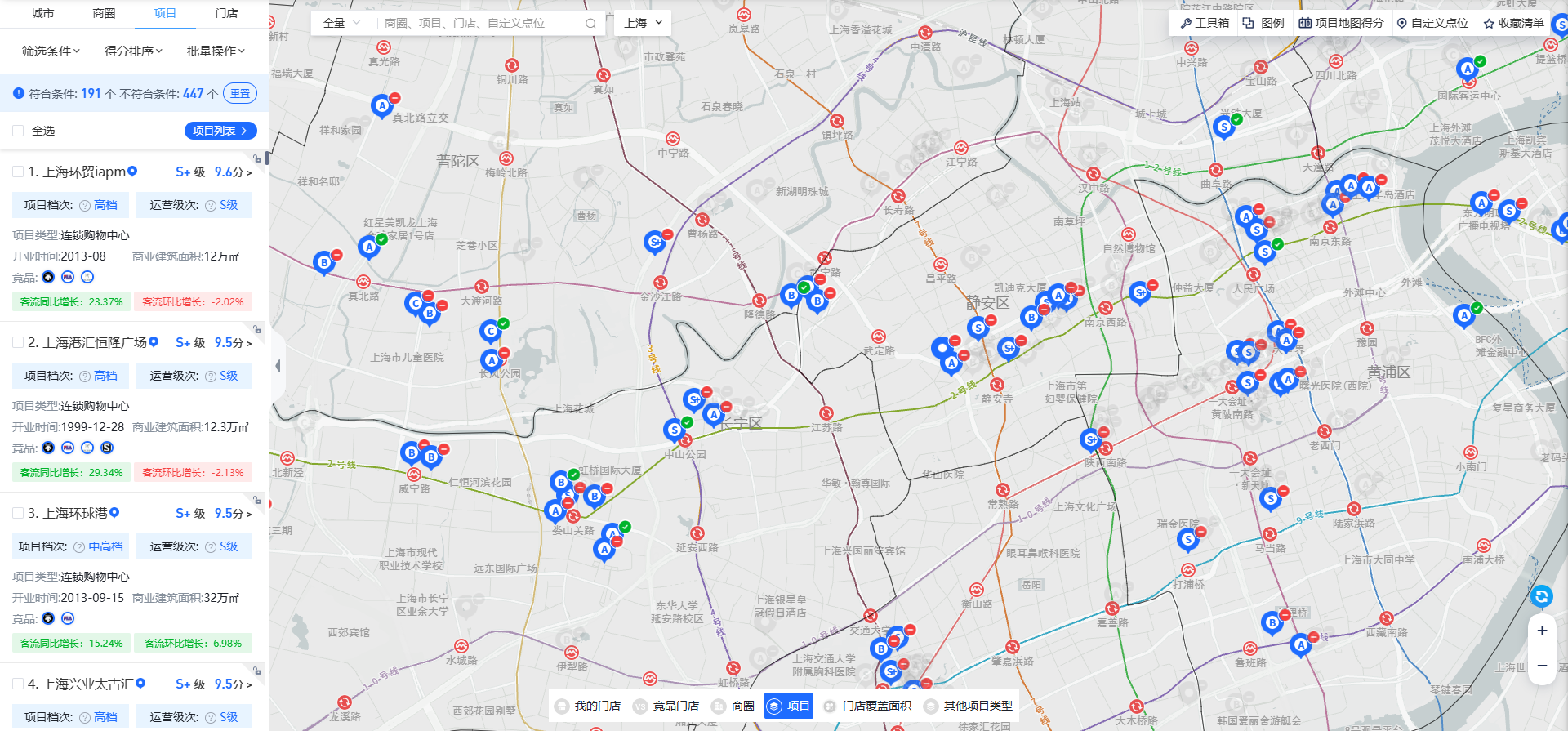The image size is (1568, 731).
Task: Open the 得分排序 score sort dropdown
Action: [133, 51]
